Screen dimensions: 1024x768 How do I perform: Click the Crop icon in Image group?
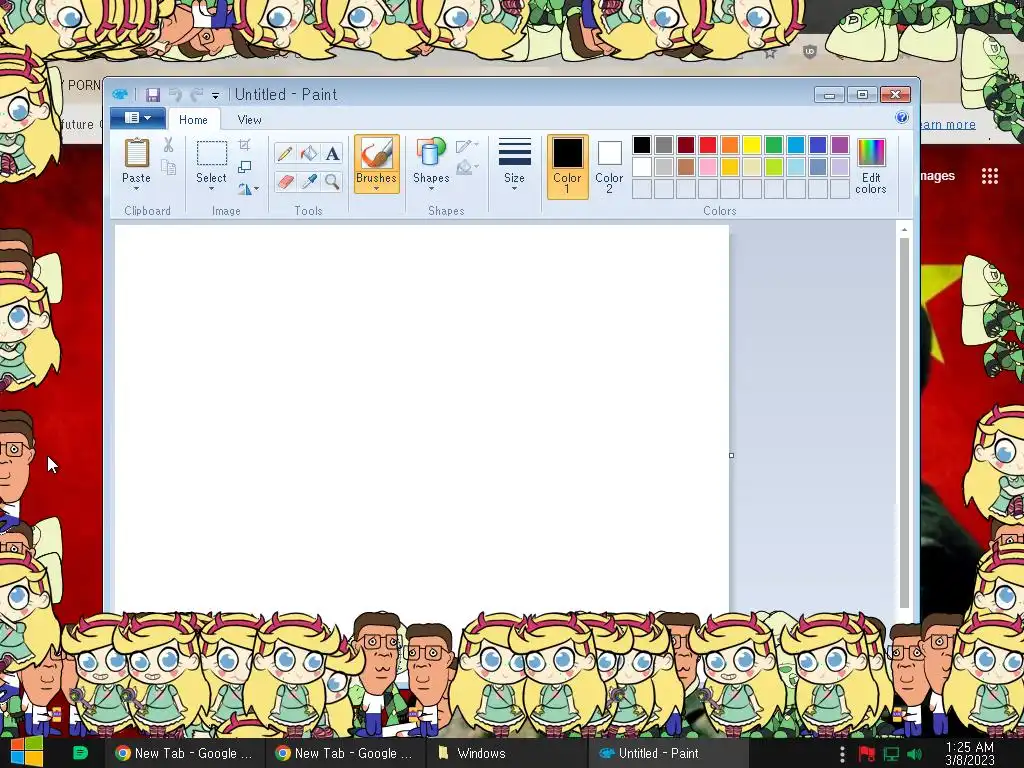[x=245, y=144]
